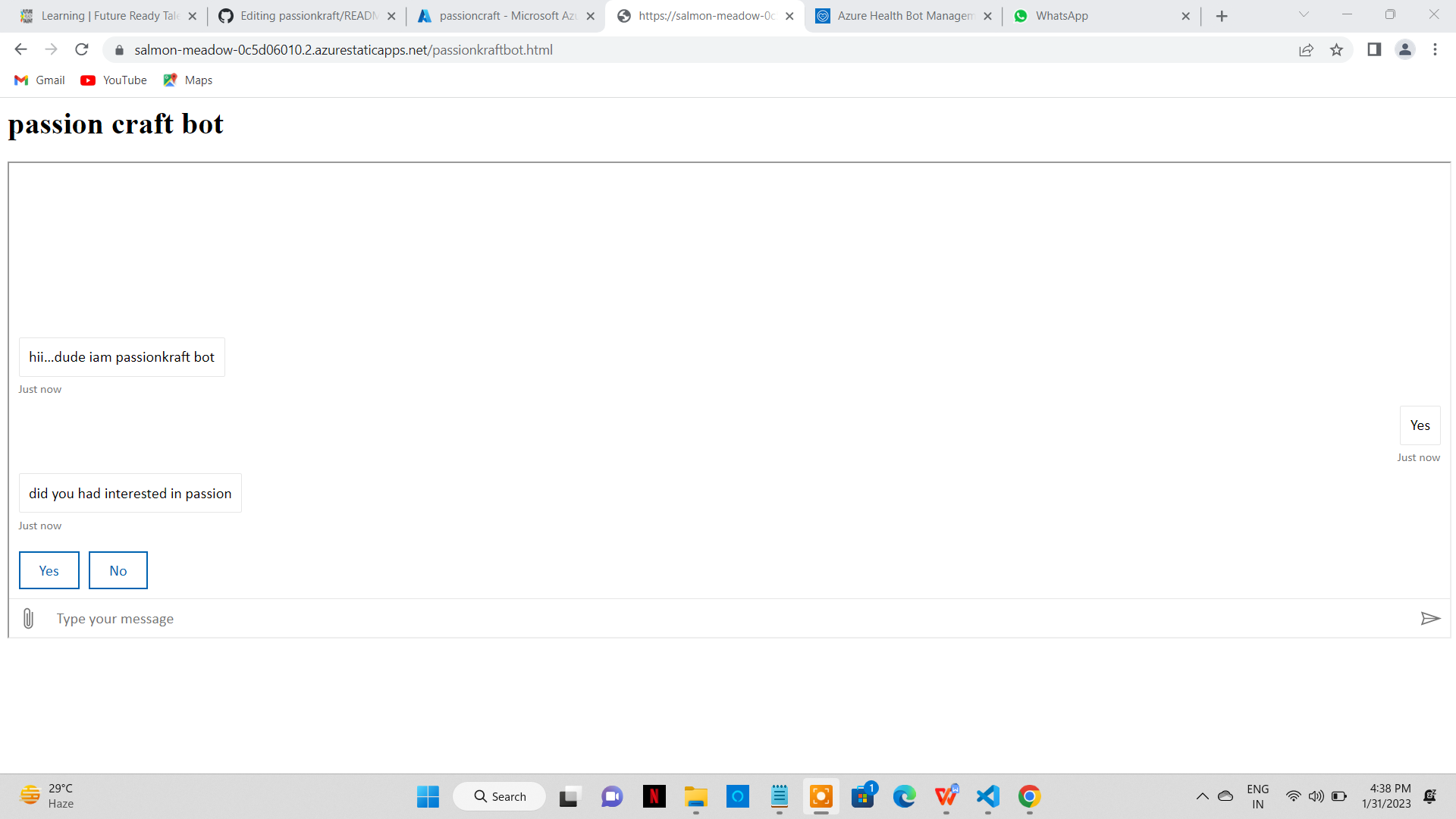Answer No to the bot question

coord(118,570)
